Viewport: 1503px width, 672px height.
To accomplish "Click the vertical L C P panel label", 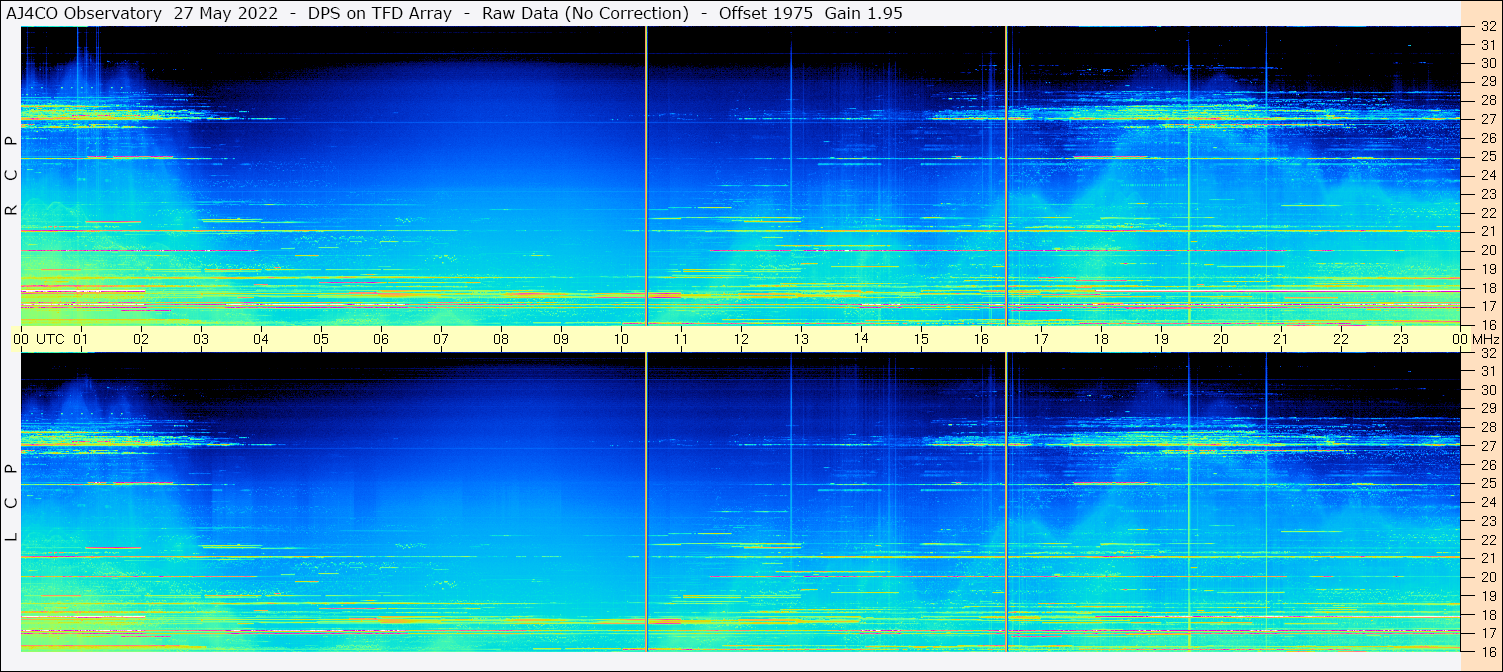I will pos(11,503).
